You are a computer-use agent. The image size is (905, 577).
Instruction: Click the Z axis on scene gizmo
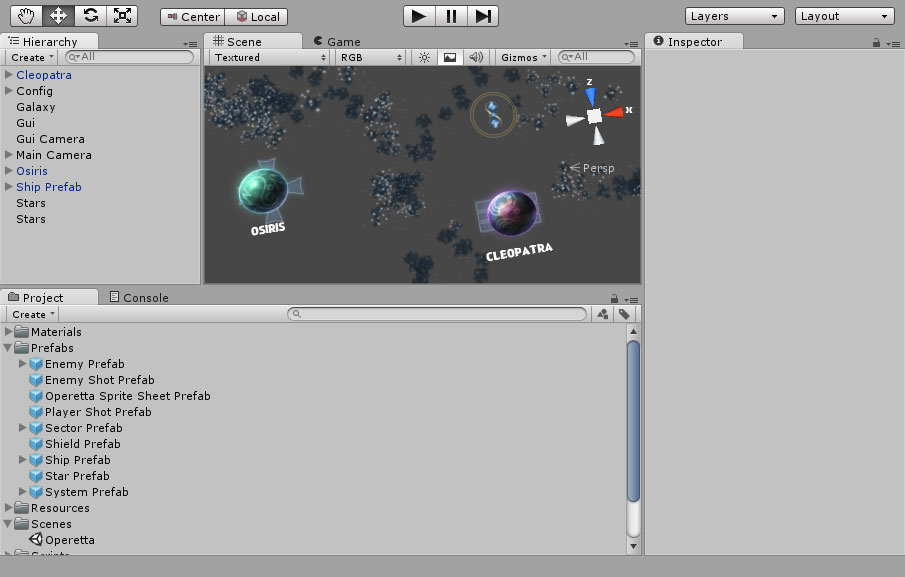590,95
